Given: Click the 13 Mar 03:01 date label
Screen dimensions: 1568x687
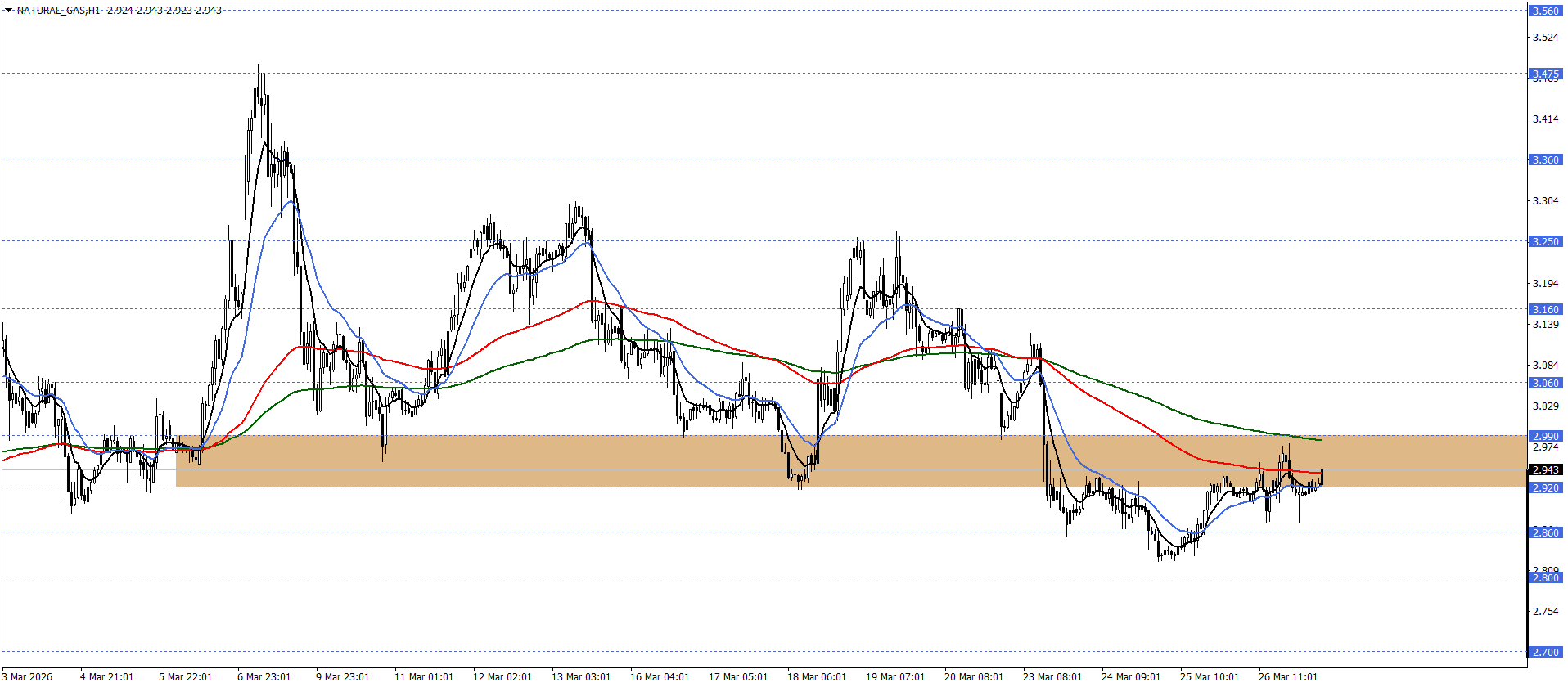Looking at the screenshot, I should 580,676.
